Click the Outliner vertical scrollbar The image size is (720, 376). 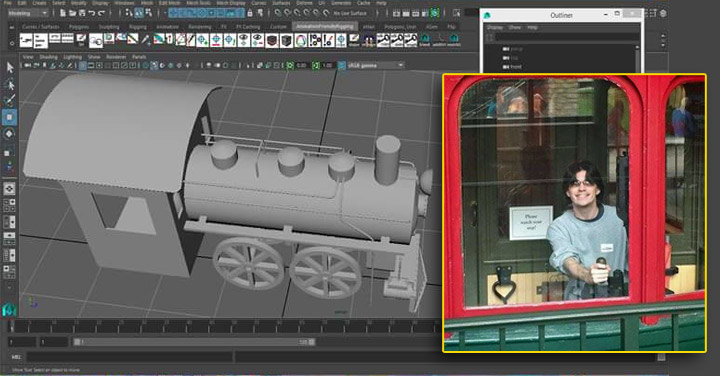(637, 58)
